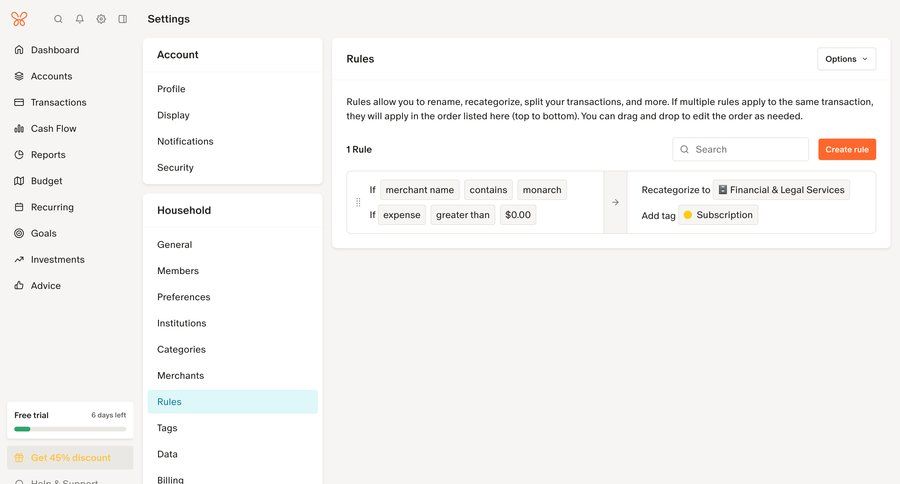Click the Financial & Legal Services chip
This screenshot has height=484, width=900.
click(x=781, y=189)
